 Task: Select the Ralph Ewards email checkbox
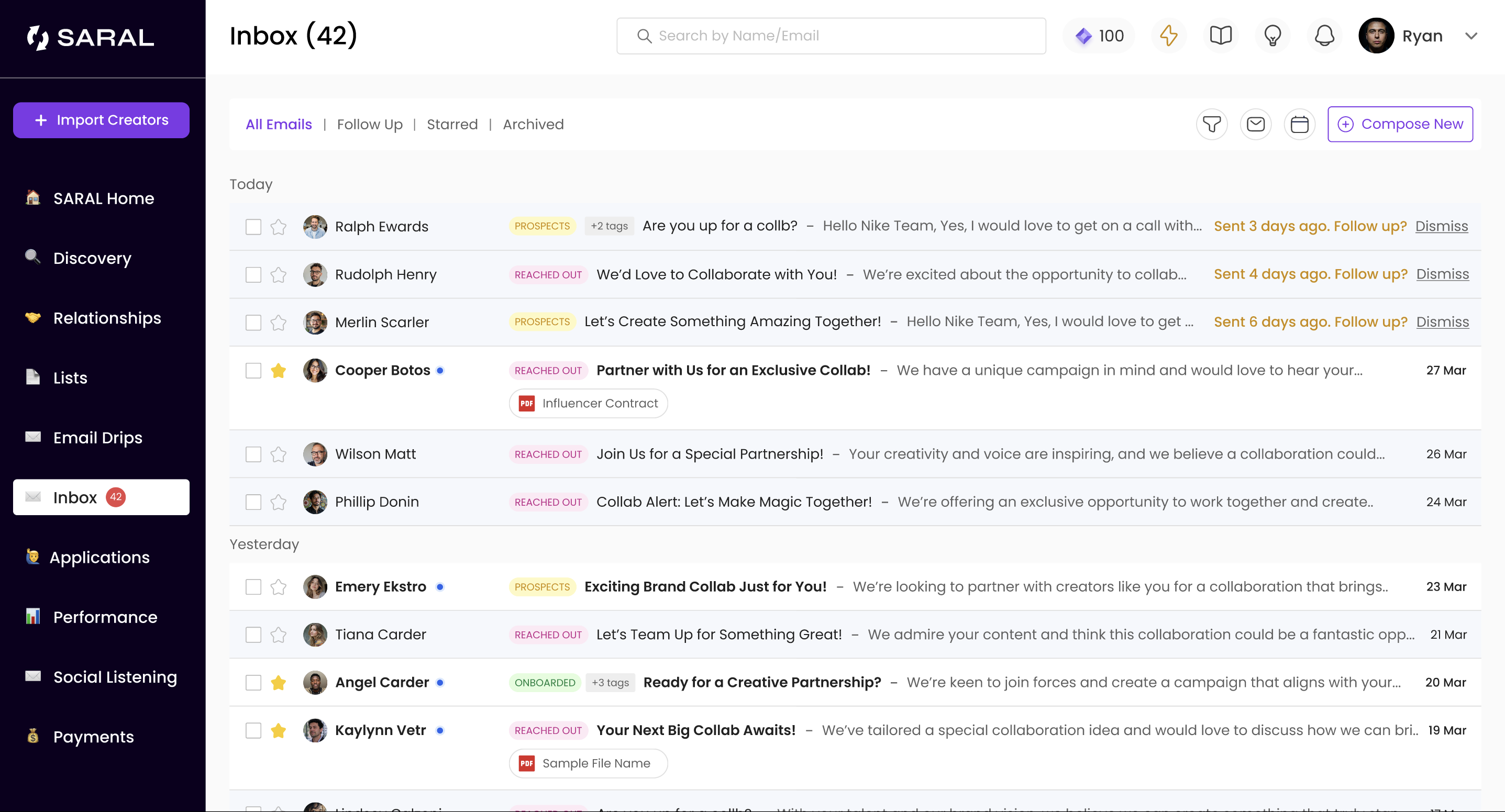(253, 227)
